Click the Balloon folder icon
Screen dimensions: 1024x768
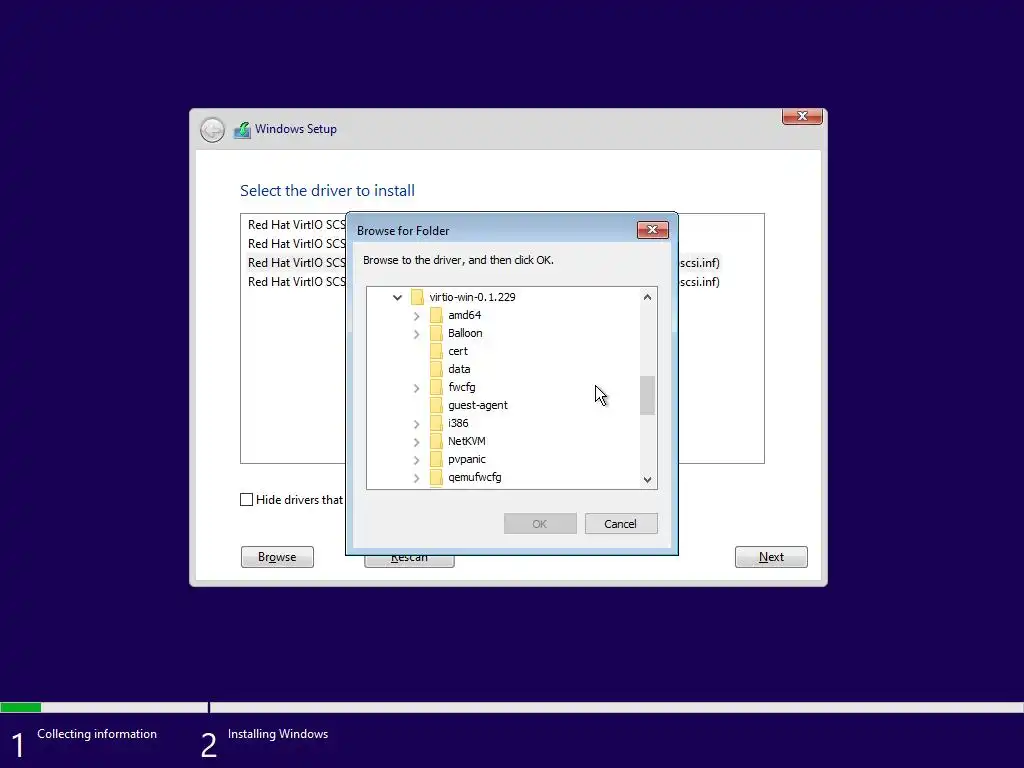point(436,333)
